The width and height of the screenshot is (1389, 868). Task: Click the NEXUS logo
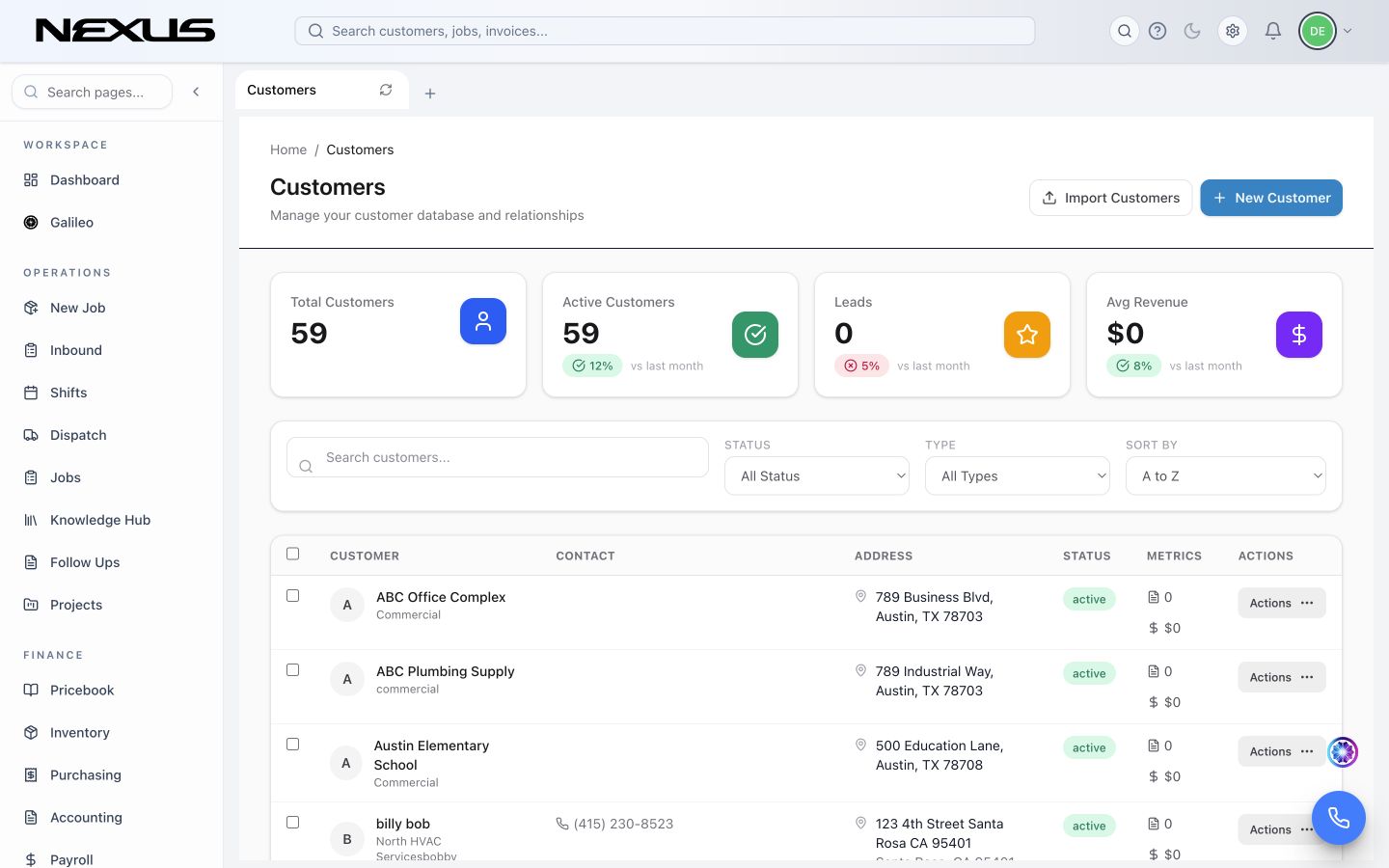125,31
